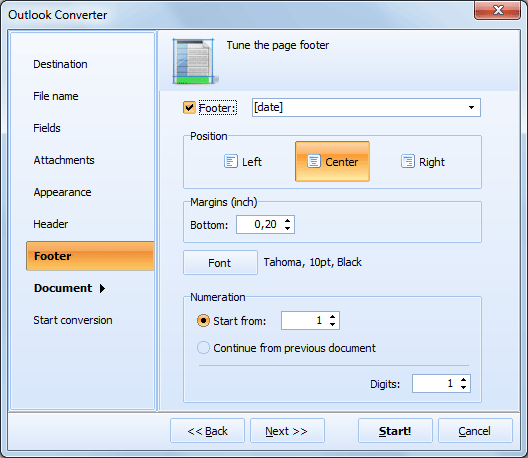This screenshot has width=528, height=458.
Task: Open the footer [date] dropdown list
Action: point(471,108)
